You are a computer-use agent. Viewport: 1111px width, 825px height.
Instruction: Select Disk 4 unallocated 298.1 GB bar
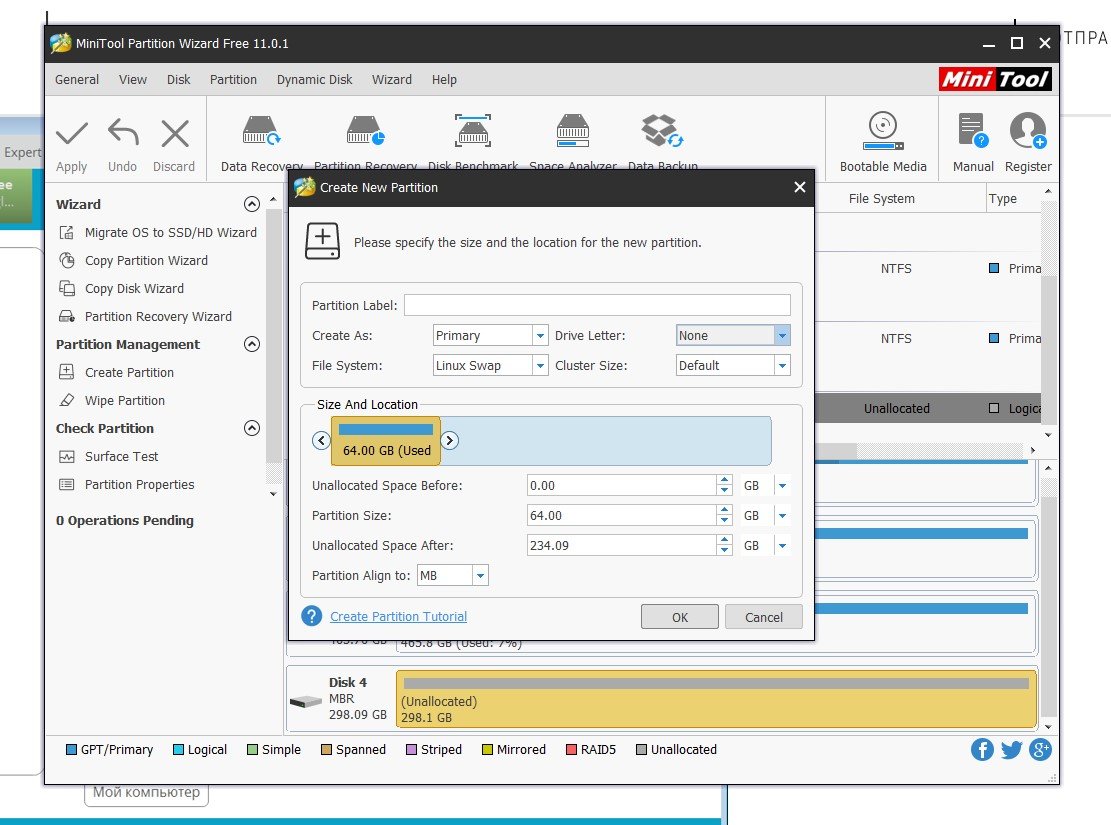716,700
